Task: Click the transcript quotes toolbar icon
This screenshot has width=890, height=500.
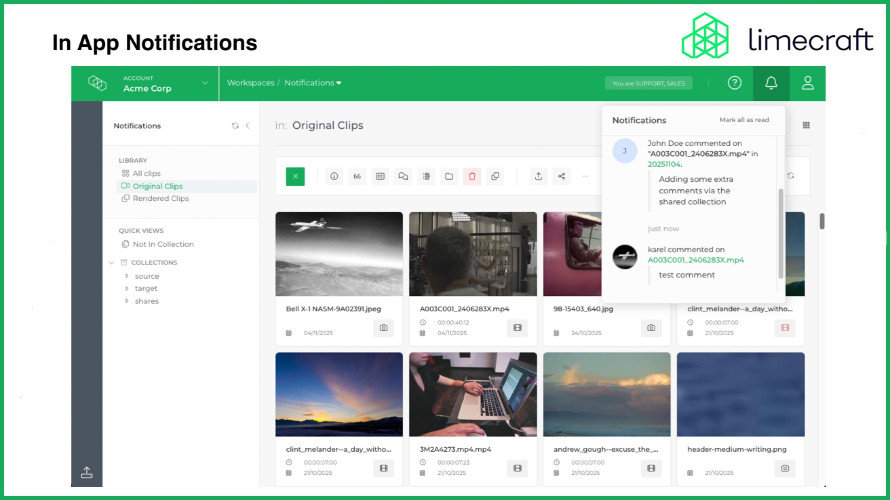Action: click(357, 177)
